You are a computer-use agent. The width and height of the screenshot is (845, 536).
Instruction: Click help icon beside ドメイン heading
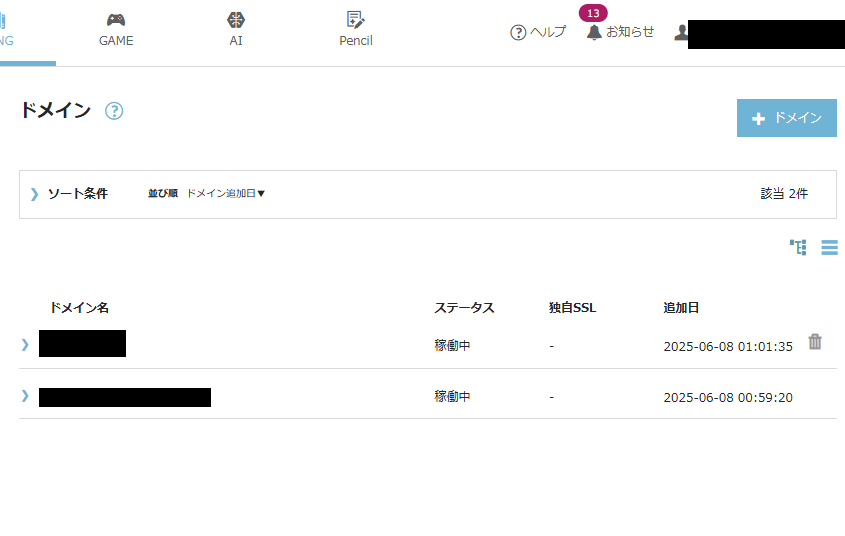(x=114, y=111)
